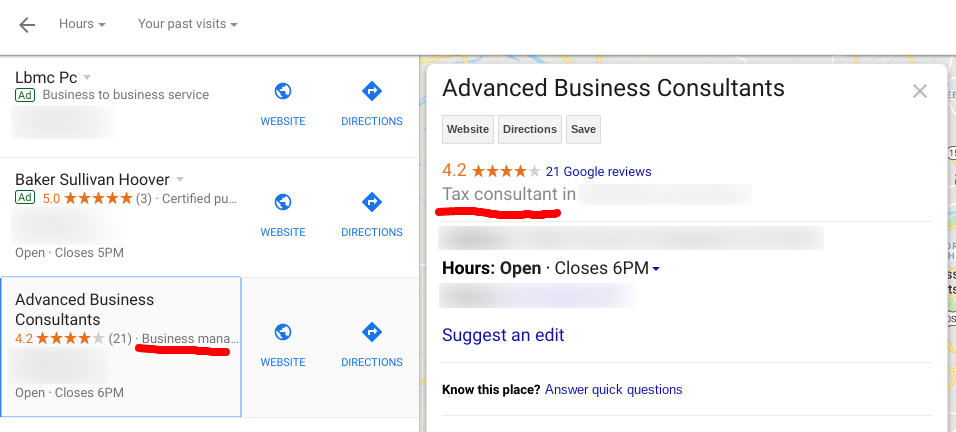Expand the arrow beside Baker Sullivan Hoover

click(180, 180)
